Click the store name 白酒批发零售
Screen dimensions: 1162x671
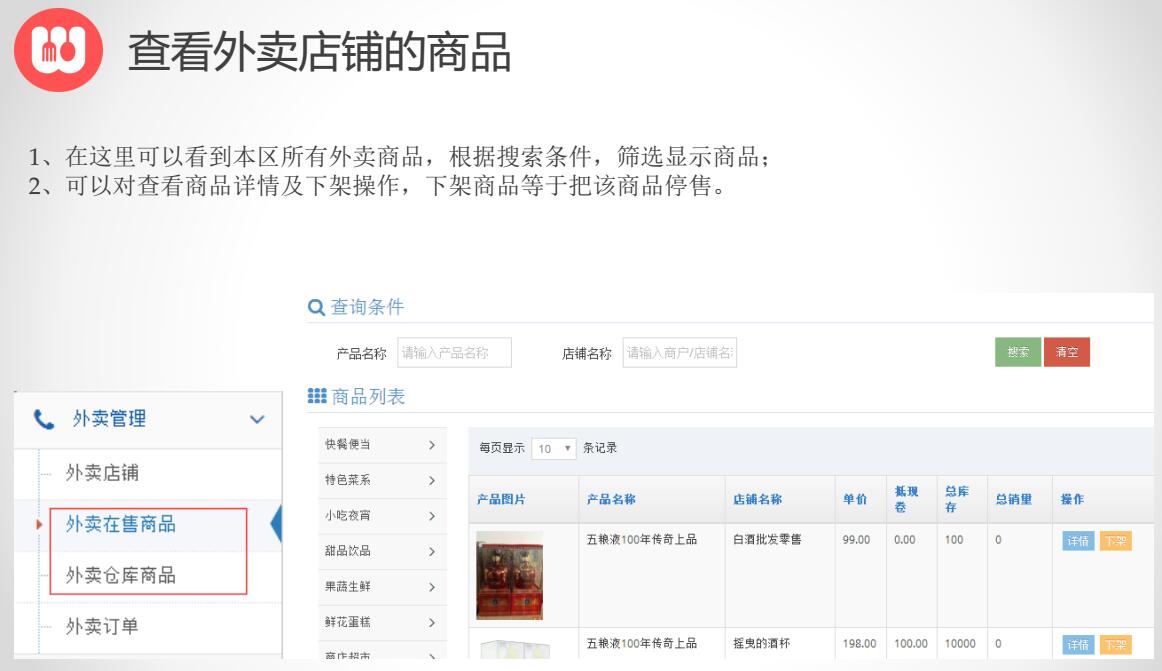[x=767, y=540]
